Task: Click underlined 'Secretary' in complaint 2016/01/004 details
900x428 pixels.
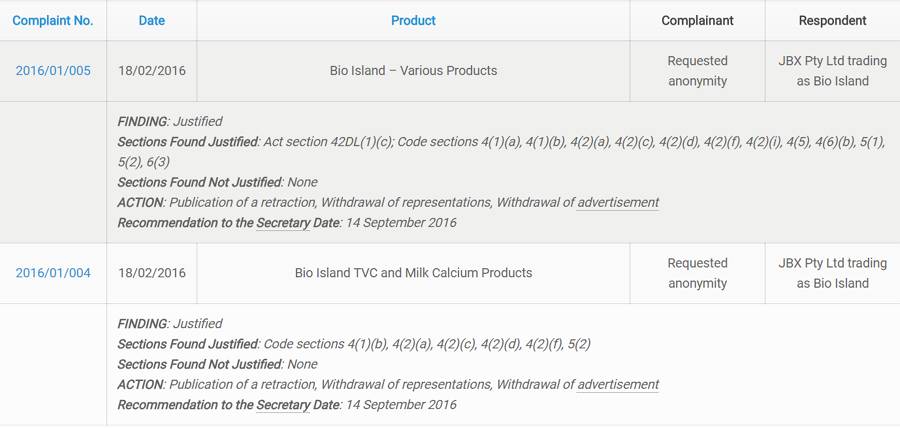Action: 283,404
